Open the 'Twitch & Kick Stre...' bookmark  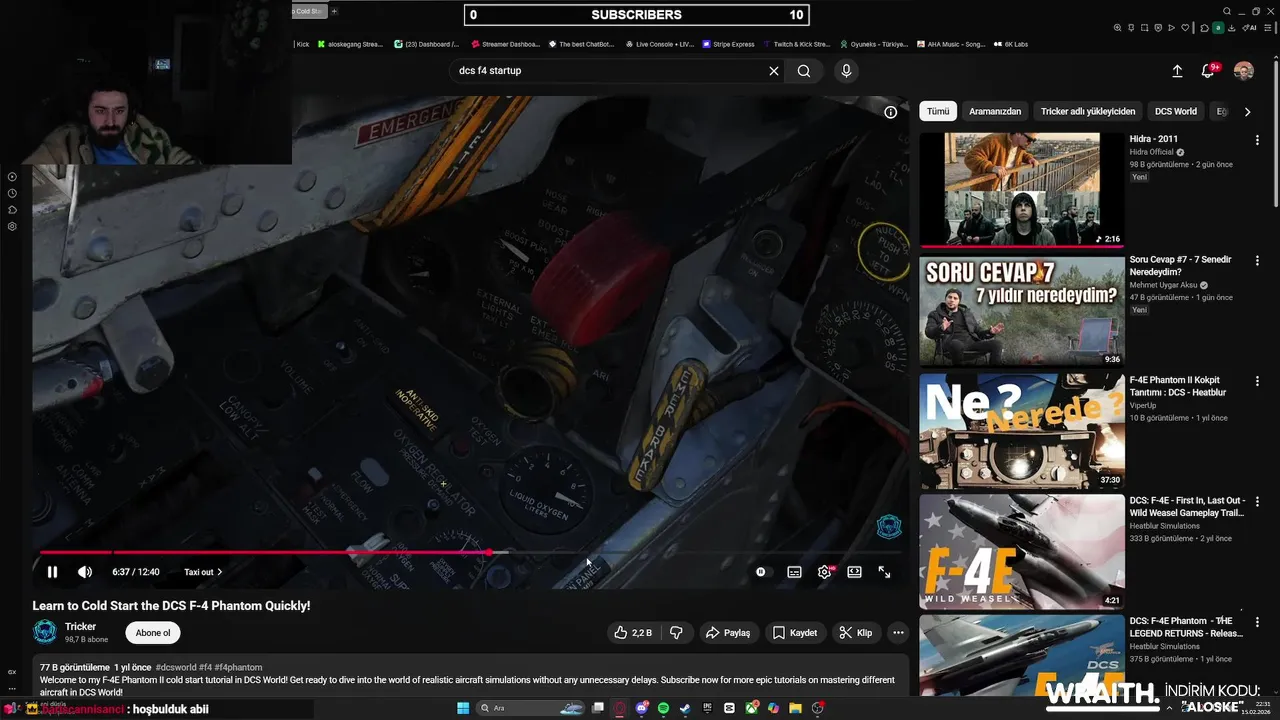point(797,44)
